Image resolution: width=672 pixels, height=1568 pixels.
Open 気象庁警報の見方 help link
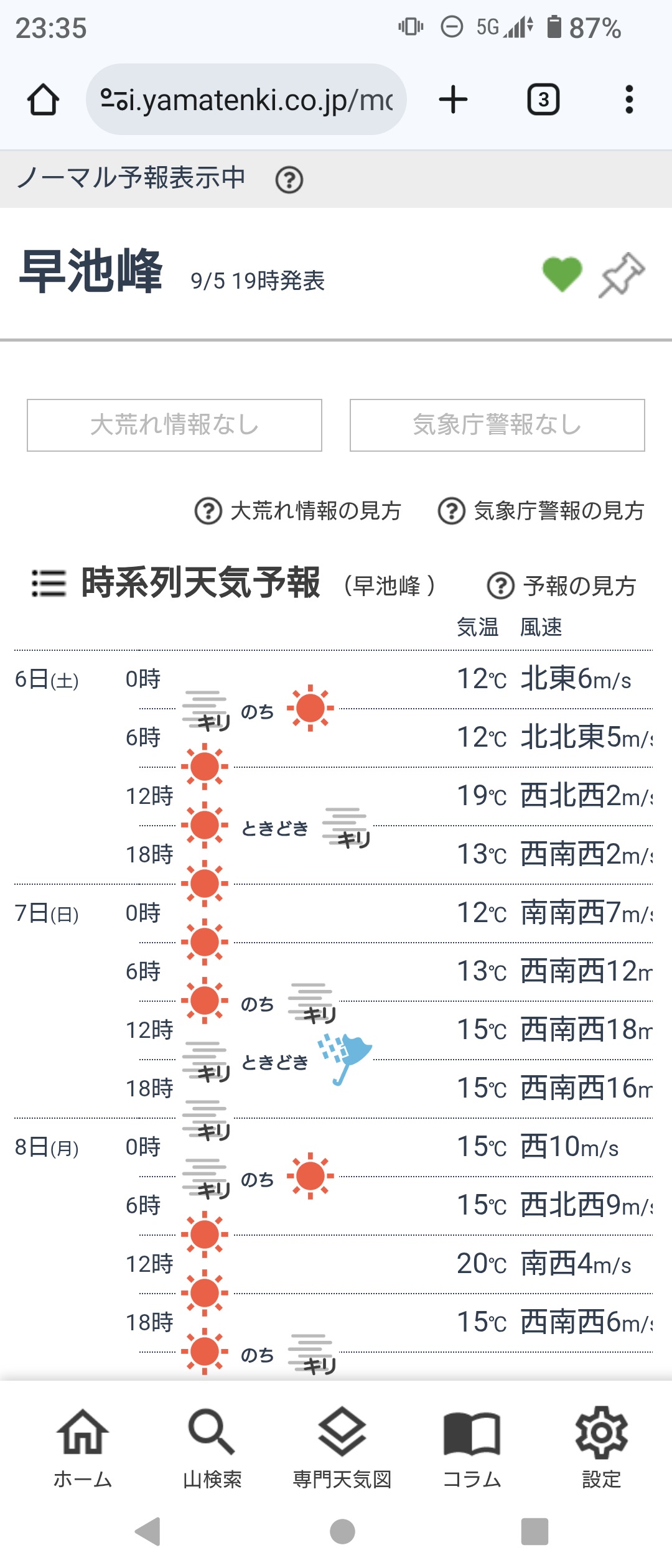[x=541, y=511]
